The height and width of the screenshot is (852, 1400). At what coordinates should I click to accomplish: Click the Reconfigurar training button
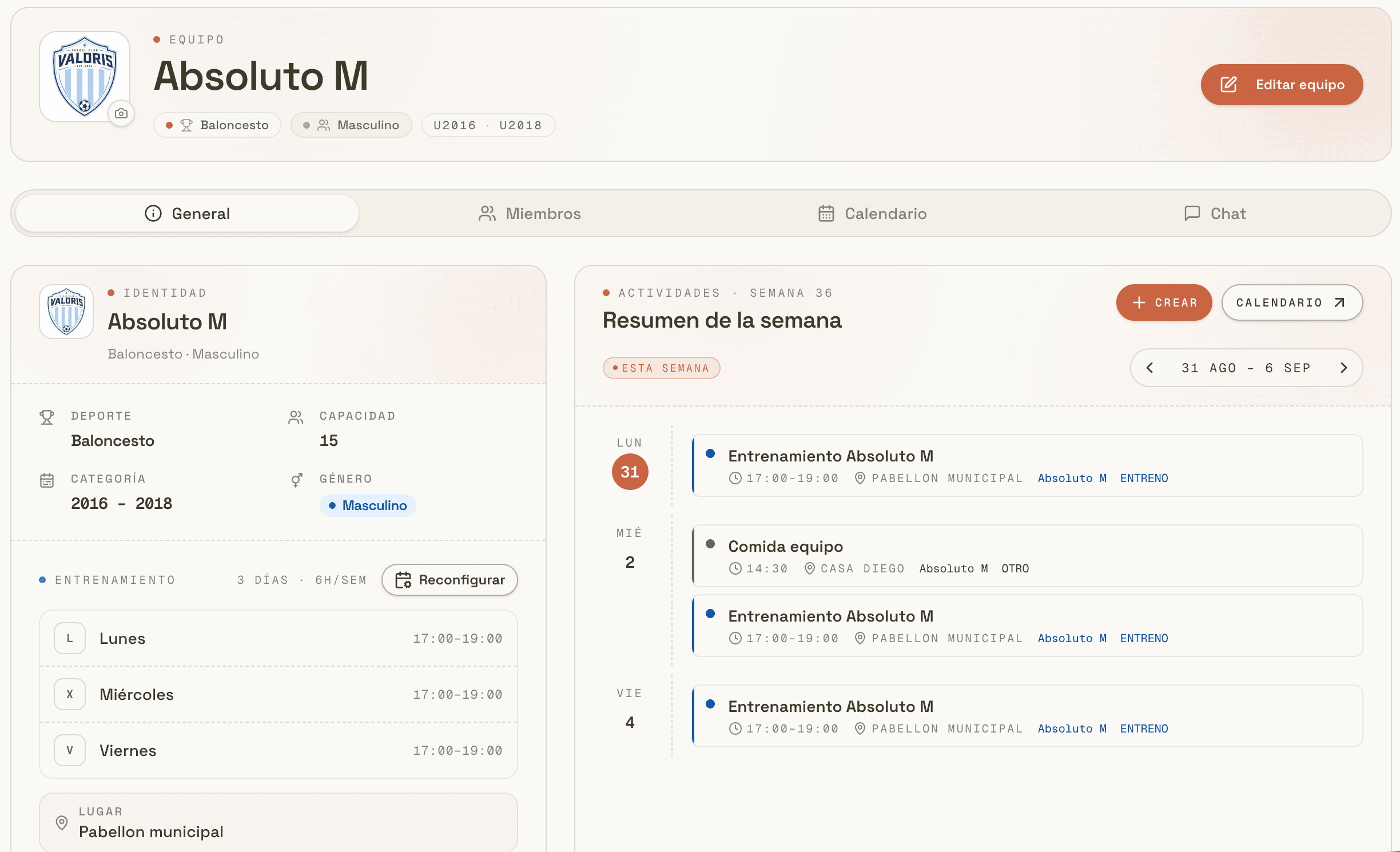pyautogui.click(x=450, y=580)
